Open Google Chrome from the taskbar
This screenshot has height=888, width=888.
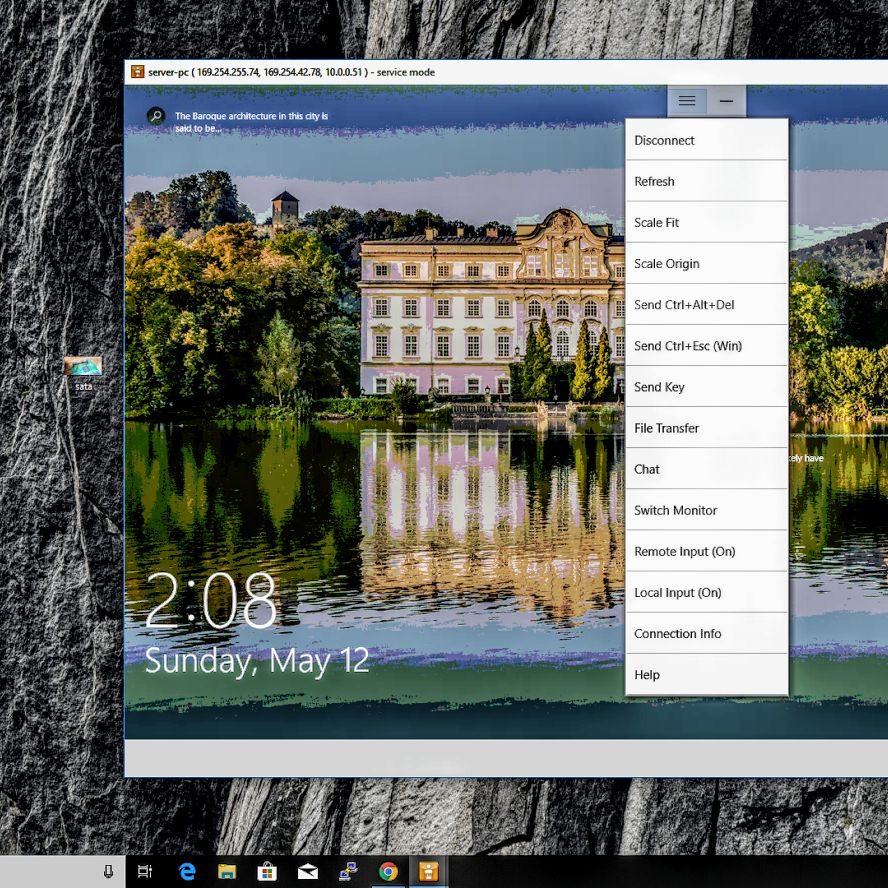[x=388, y=871]
